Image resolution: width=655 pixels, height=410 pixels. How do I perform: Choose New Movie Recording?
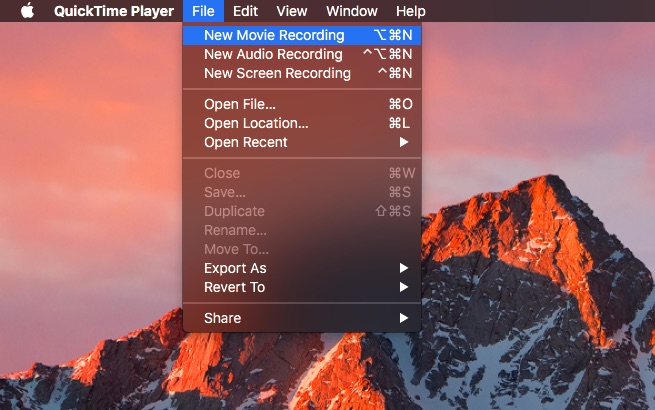click(302, 35)
